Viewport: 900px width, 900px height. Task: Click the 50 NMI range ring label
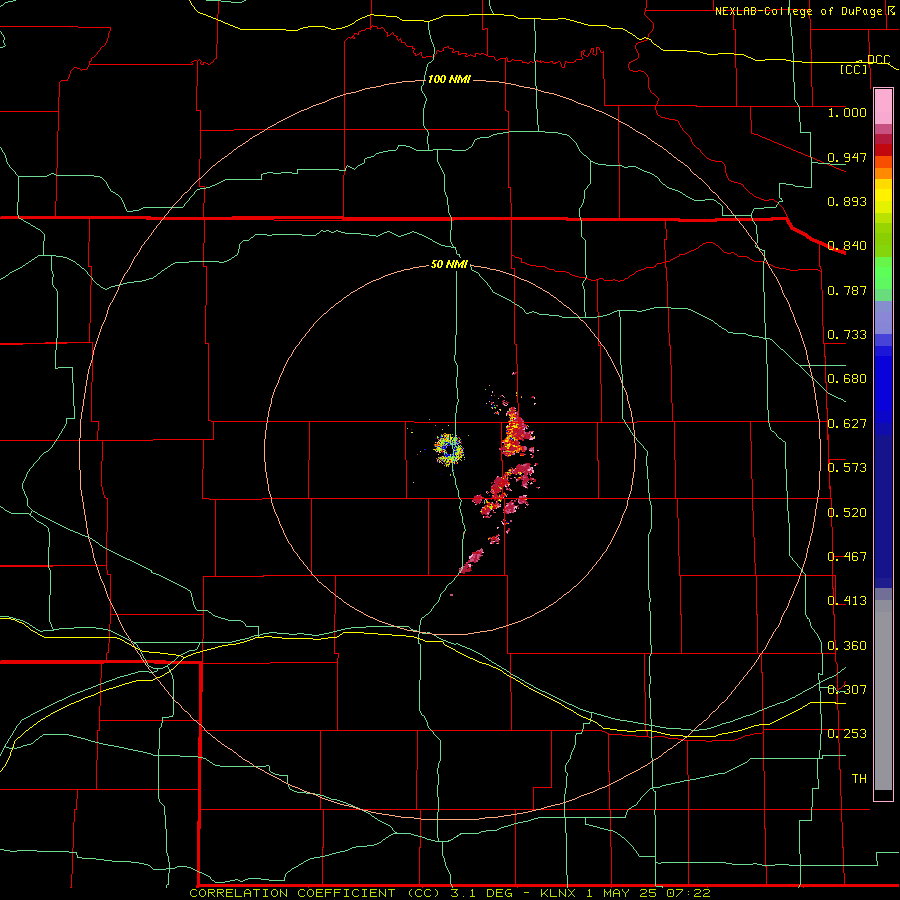[x=449, y=265]
